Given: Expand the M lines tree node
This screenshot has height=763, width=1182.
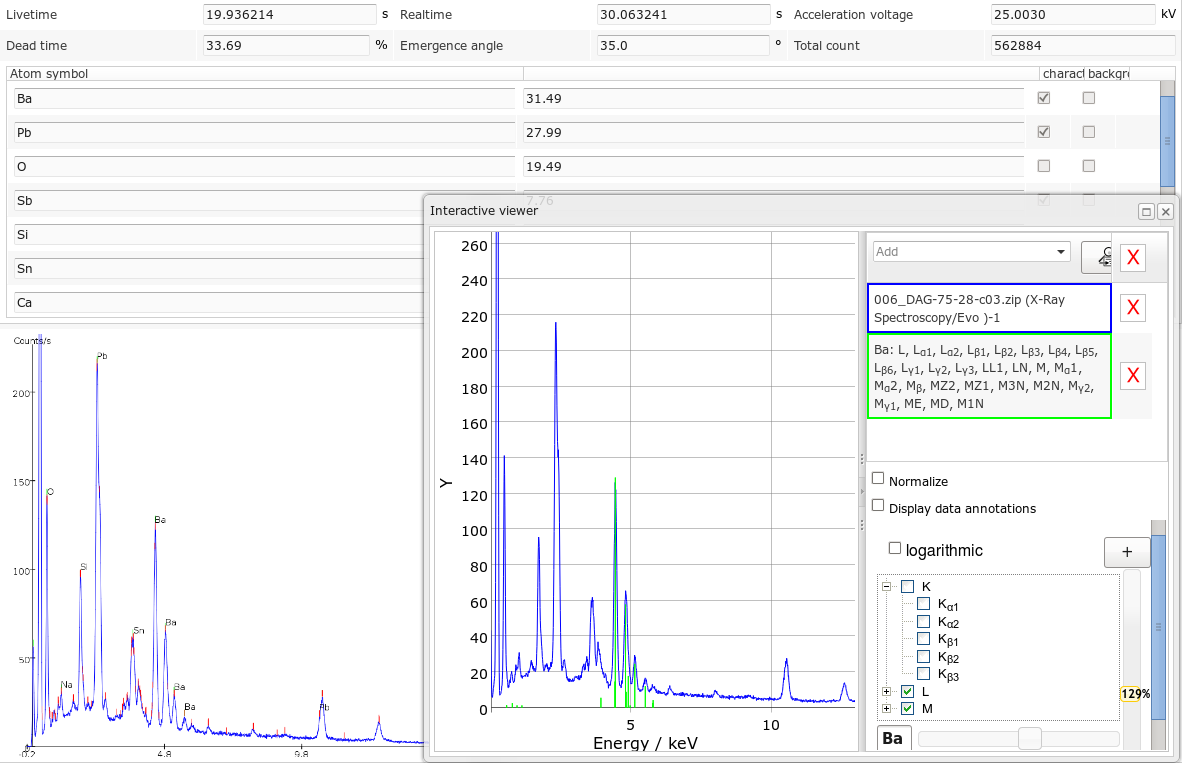Looking at the screenshot, I should (886, 708).
